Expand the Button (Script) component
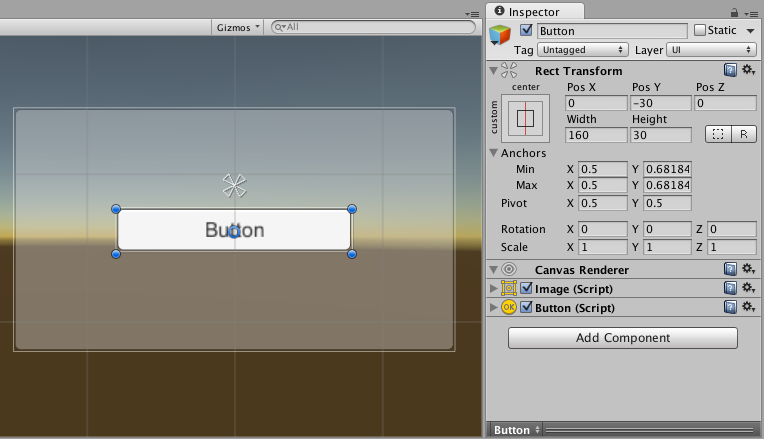 pyautogui.click(x=493, y=307)
